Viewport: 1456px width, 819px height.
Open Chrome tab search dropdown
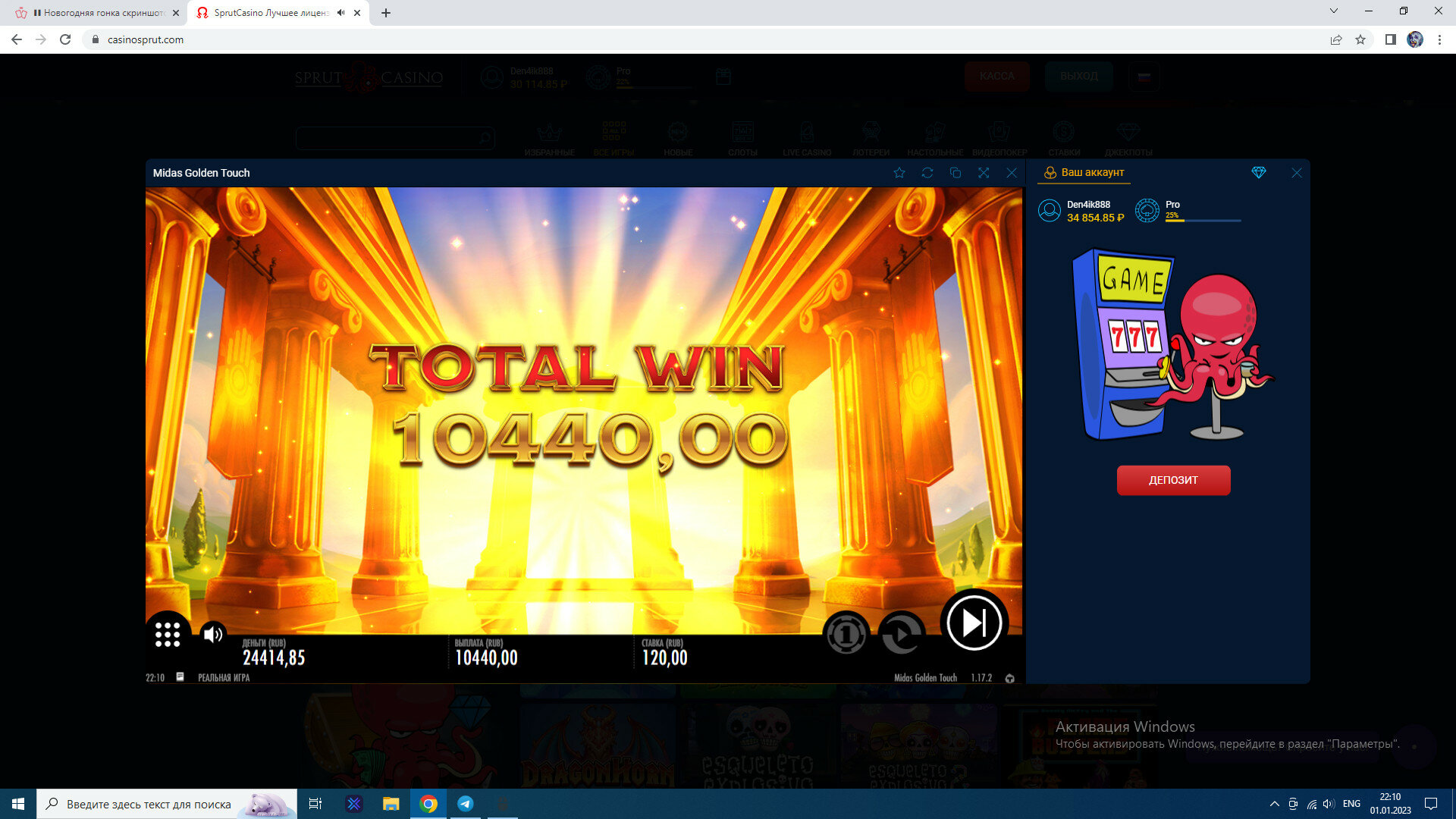point(1334,11)
